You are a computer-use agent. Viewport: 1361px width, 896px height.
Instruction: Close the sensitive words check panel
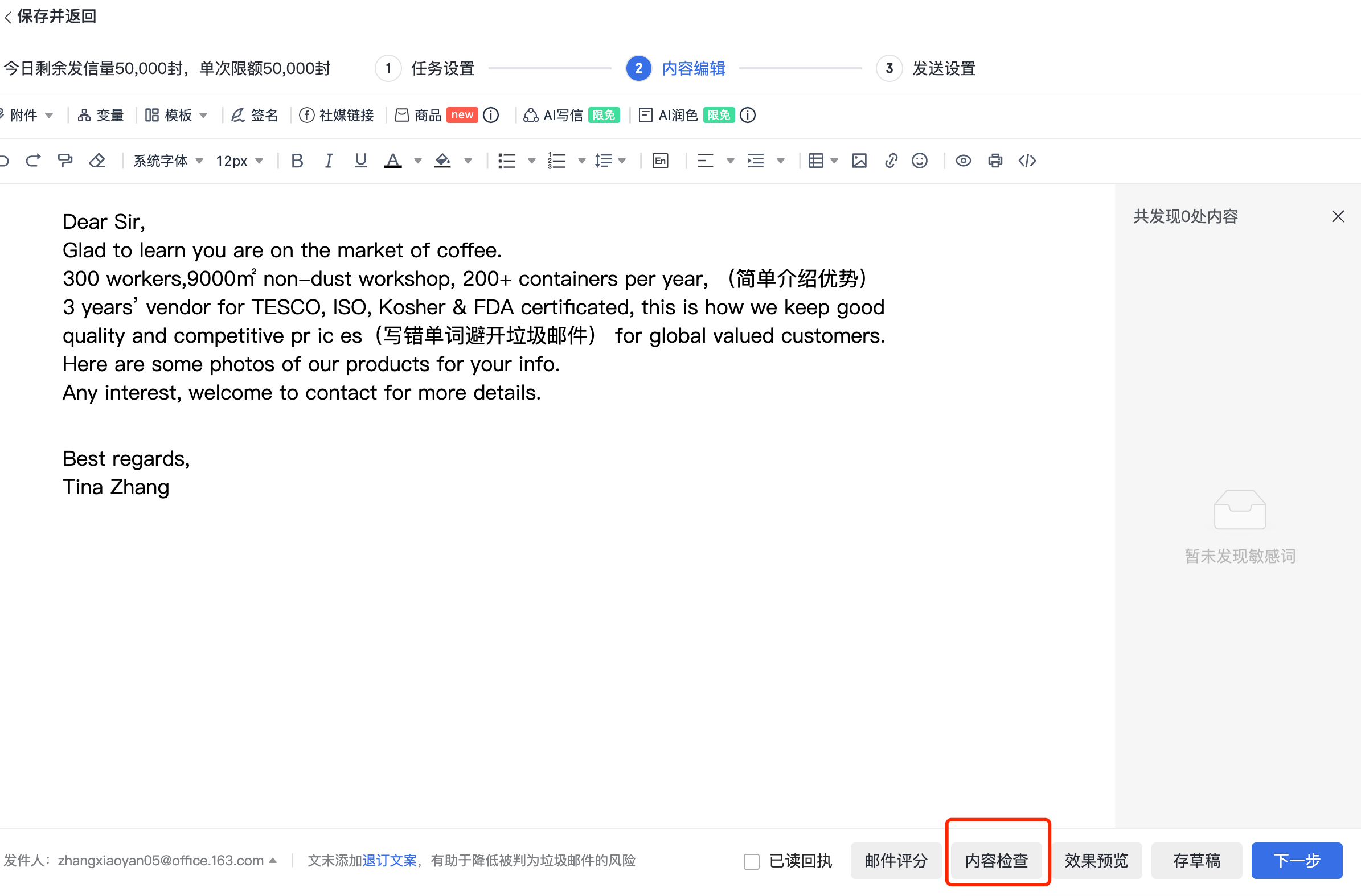pyautogui.click(x=1338, y=216)
